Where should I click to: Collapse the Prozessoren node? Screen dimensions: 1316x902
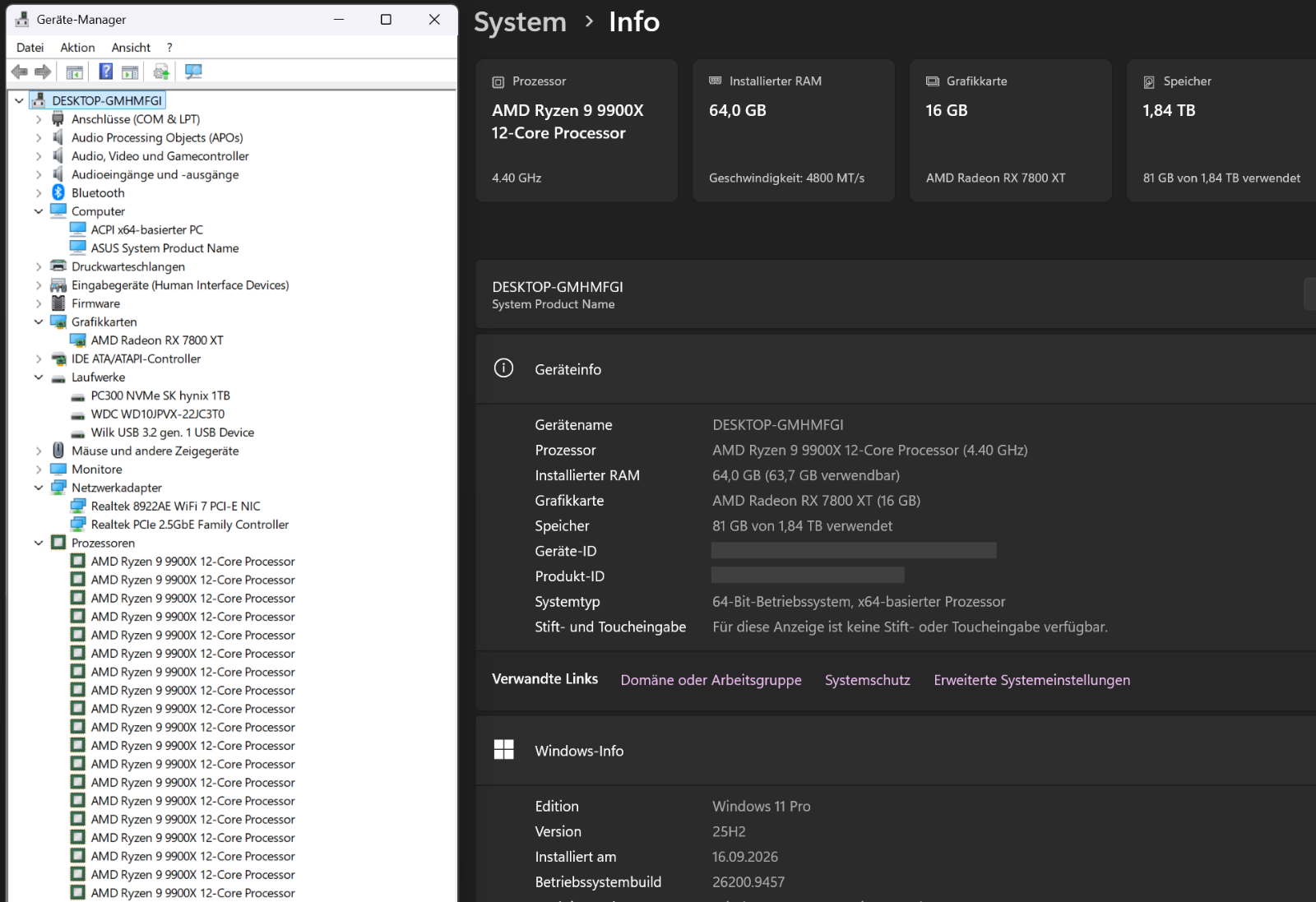(39, 543)
